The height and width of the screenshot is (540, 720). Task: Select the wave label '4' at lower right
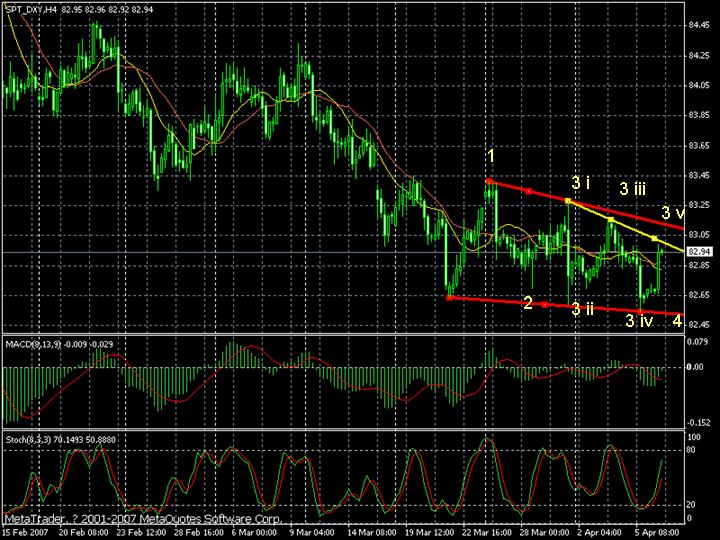(x=677, y=321)
